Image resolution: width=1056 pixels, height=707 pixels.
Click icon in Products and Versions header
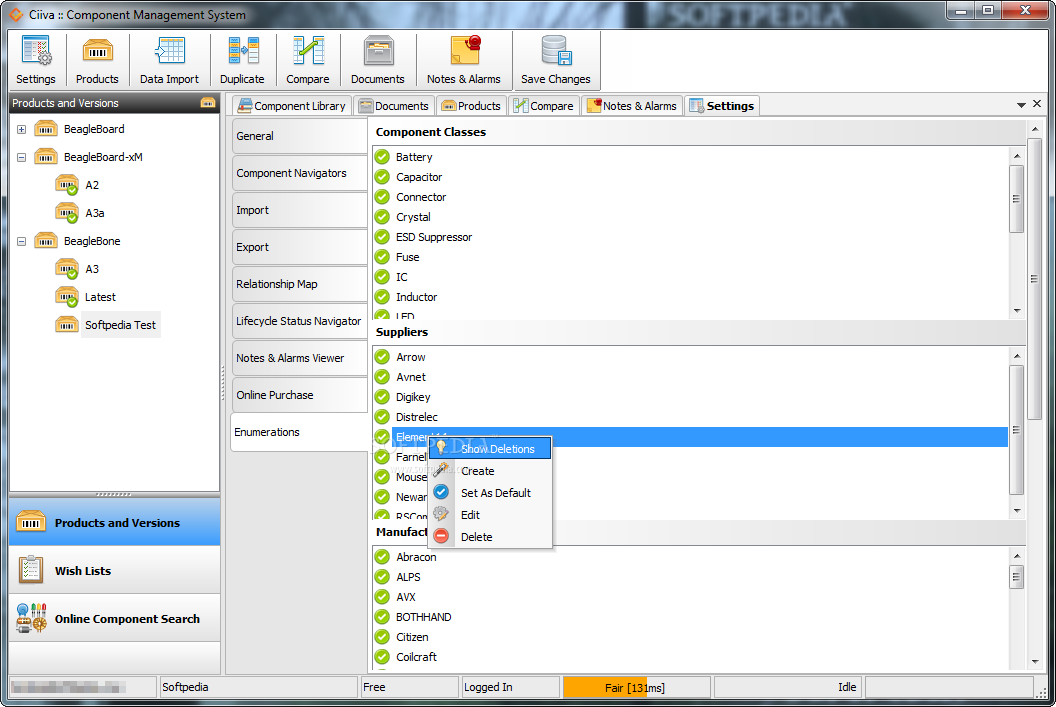(x=207, y=103)
